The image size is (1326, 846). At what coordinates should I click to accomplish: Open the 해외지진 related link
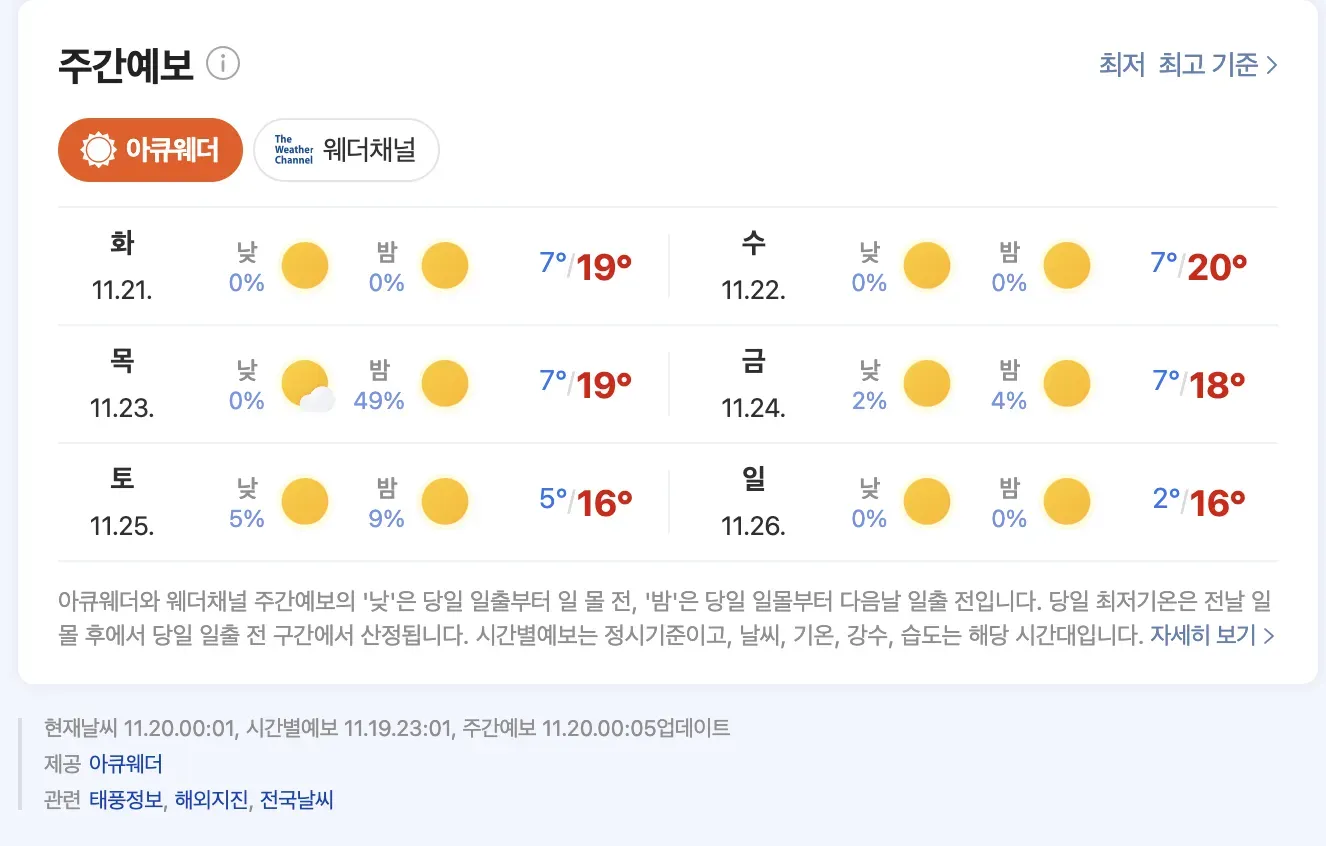(x=211, y=800)
